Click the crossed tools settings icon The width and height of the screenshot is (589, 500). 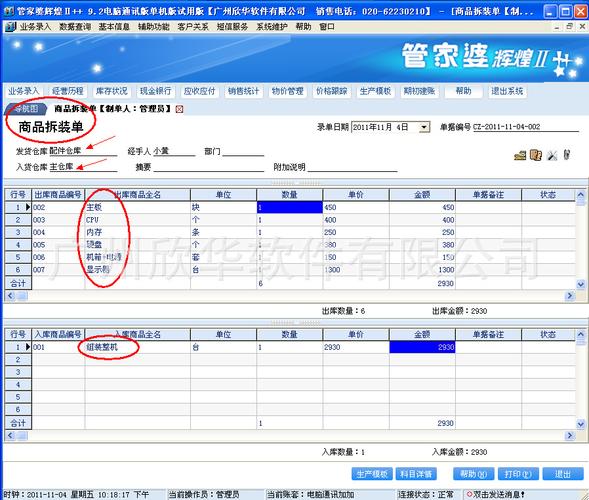click(x=552, y=155)
